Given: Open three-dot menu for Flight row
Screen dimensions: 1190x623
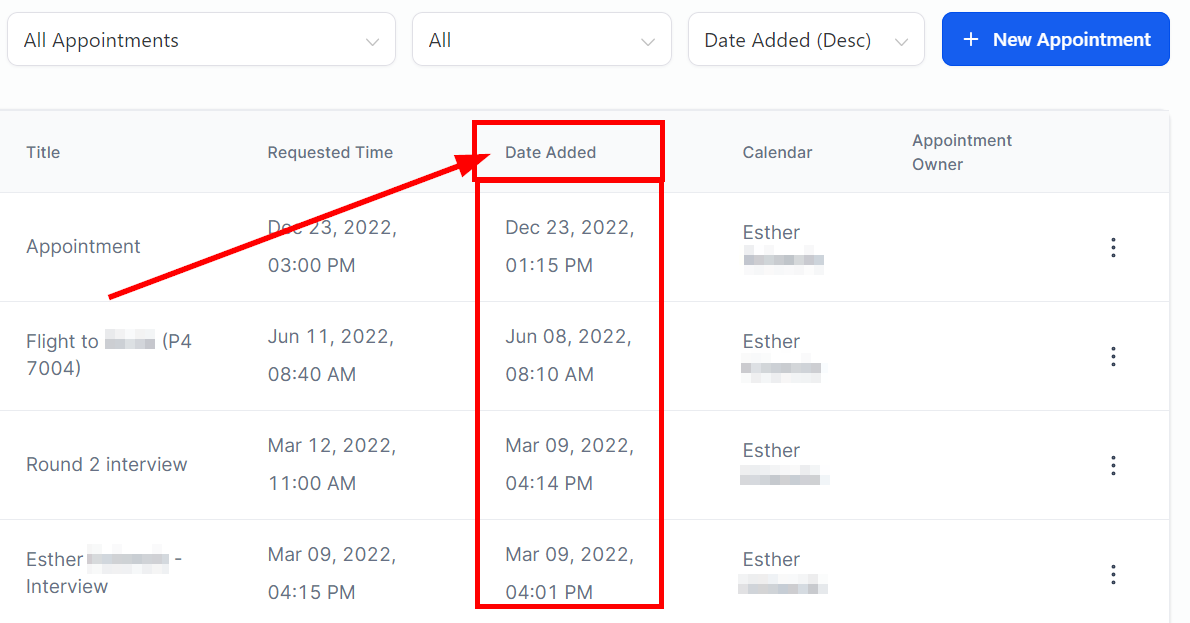Looking at the screenshot, I should [x=1113, y=357].
